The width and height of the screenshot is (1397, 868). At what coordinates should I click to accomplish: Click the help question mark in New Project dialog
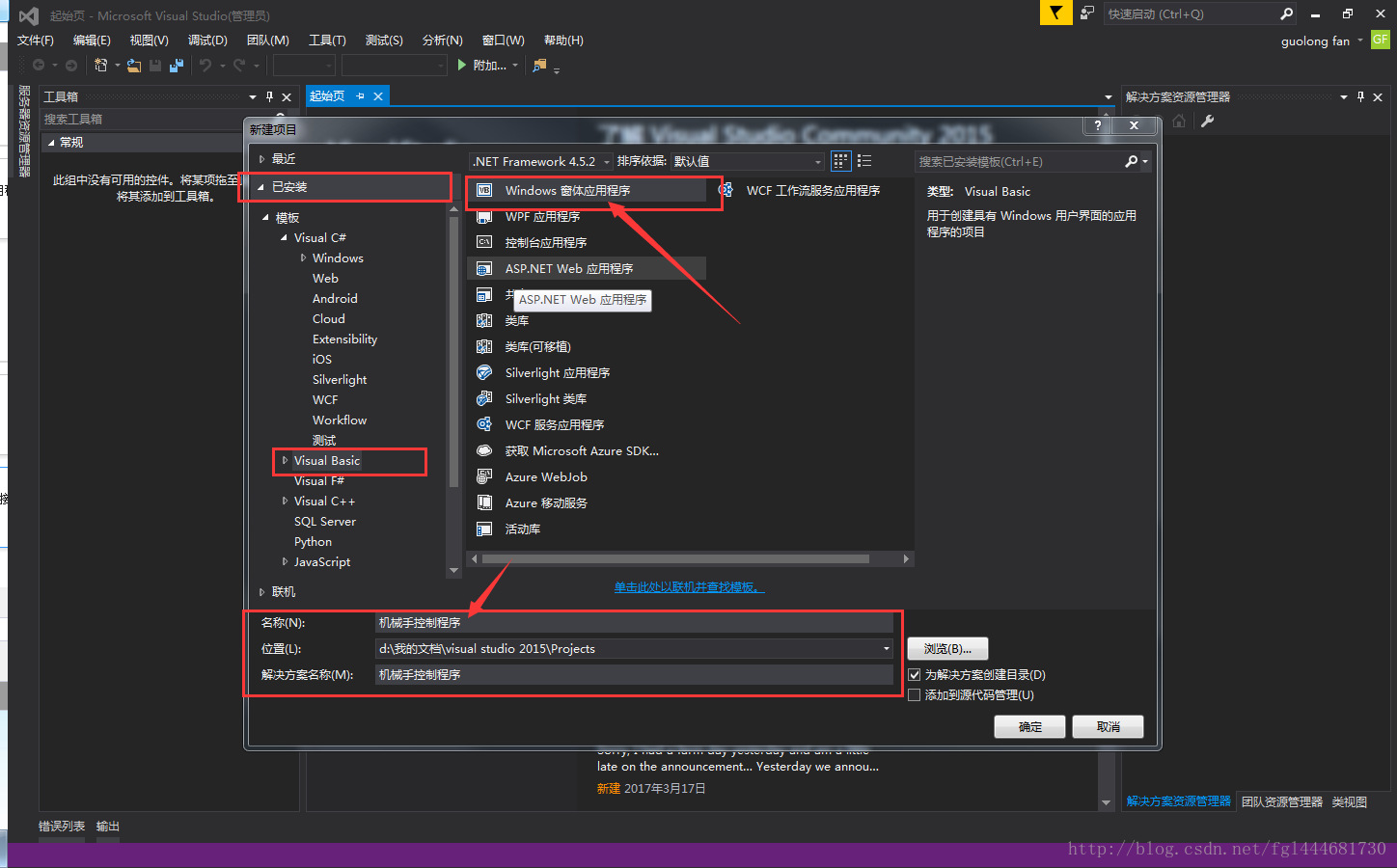point(1097,125)
